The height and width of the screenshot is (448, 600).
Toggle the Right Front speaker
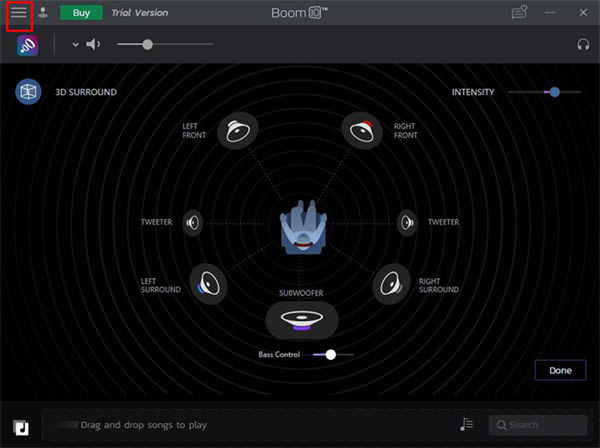362,130
